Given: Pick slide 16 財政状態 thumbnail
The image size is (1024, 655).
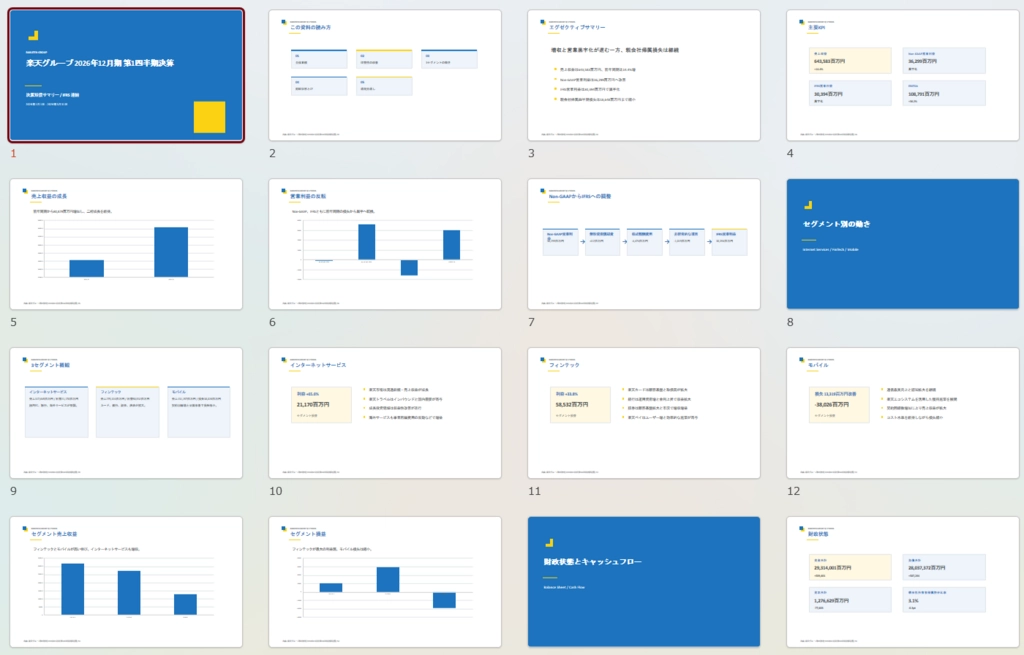Looking at the screenshot, I should pos(903,582).
